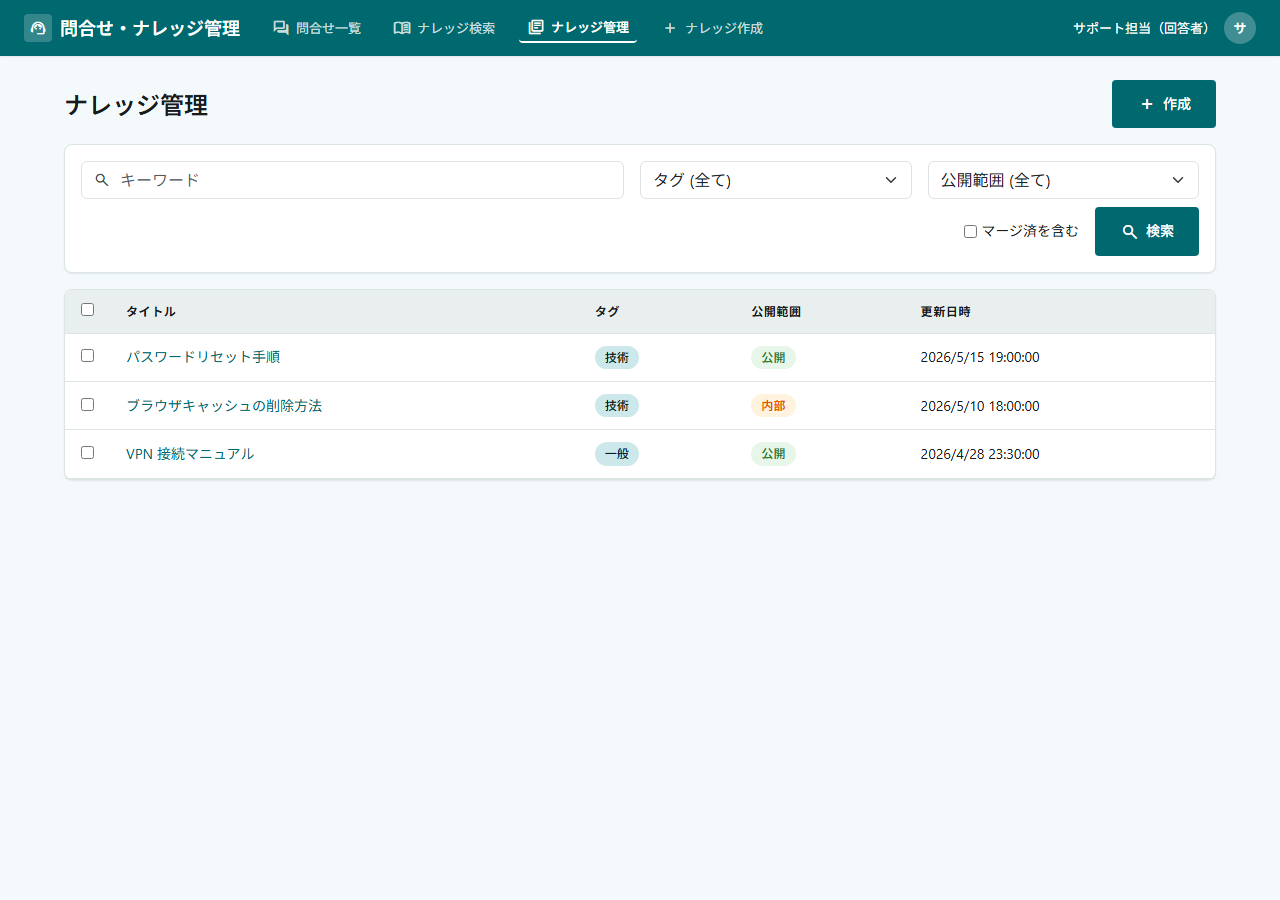Open the タグ (全て) dropdown
This screenshot has height=900, width=1280.
tap(776, 180)
